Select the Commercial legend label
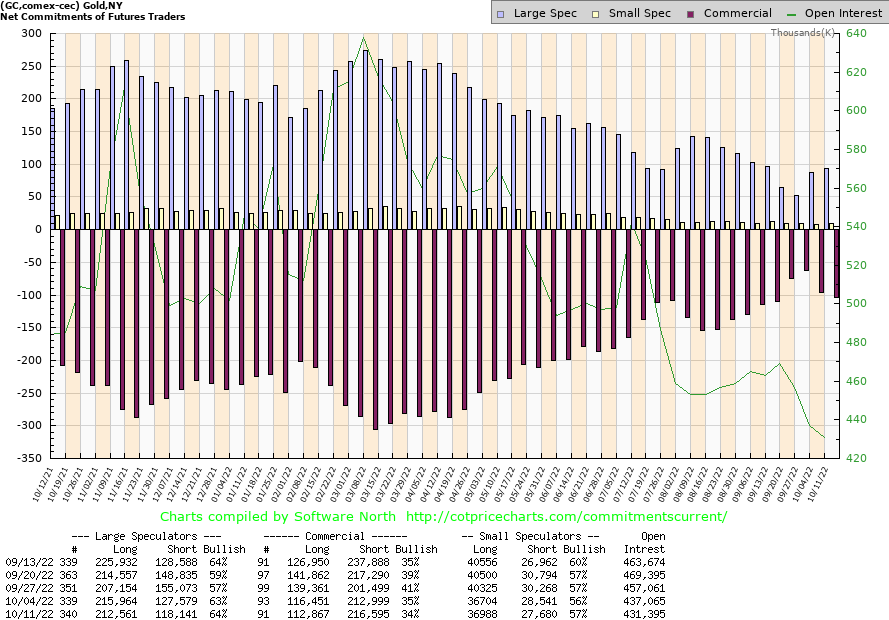 tap(737, 13)
